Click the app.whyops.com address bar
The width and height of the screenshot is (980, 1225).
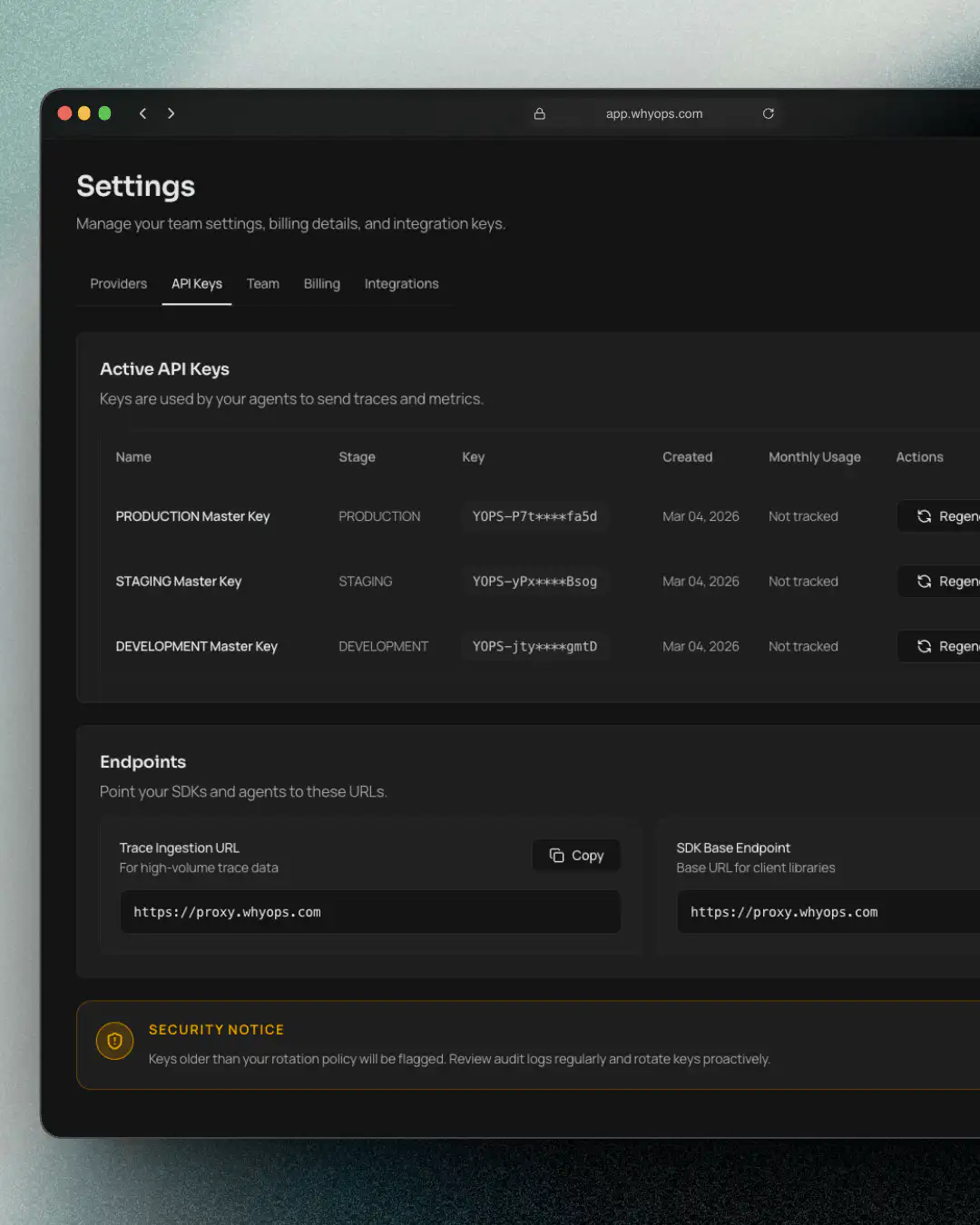[x=653, y=113]
